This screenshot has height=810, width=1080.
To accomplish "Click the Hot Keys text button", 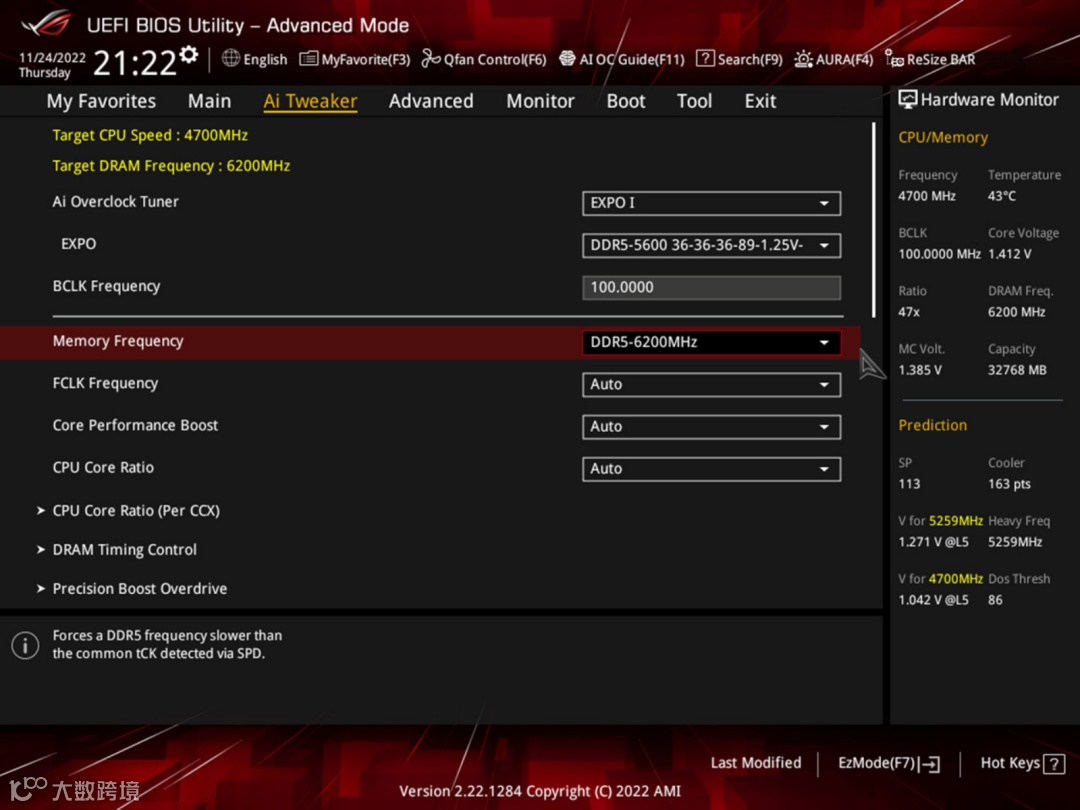I will click(1010, 763).
